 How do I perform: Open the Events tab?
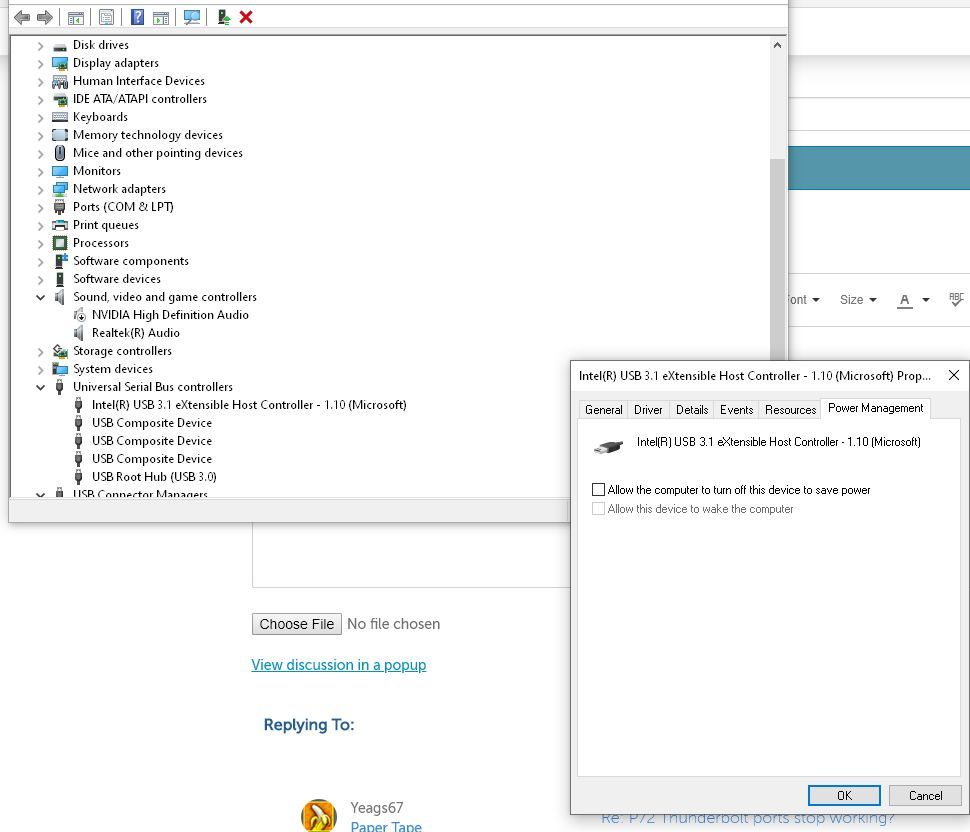pyautogui.click(x=736, y=410)
